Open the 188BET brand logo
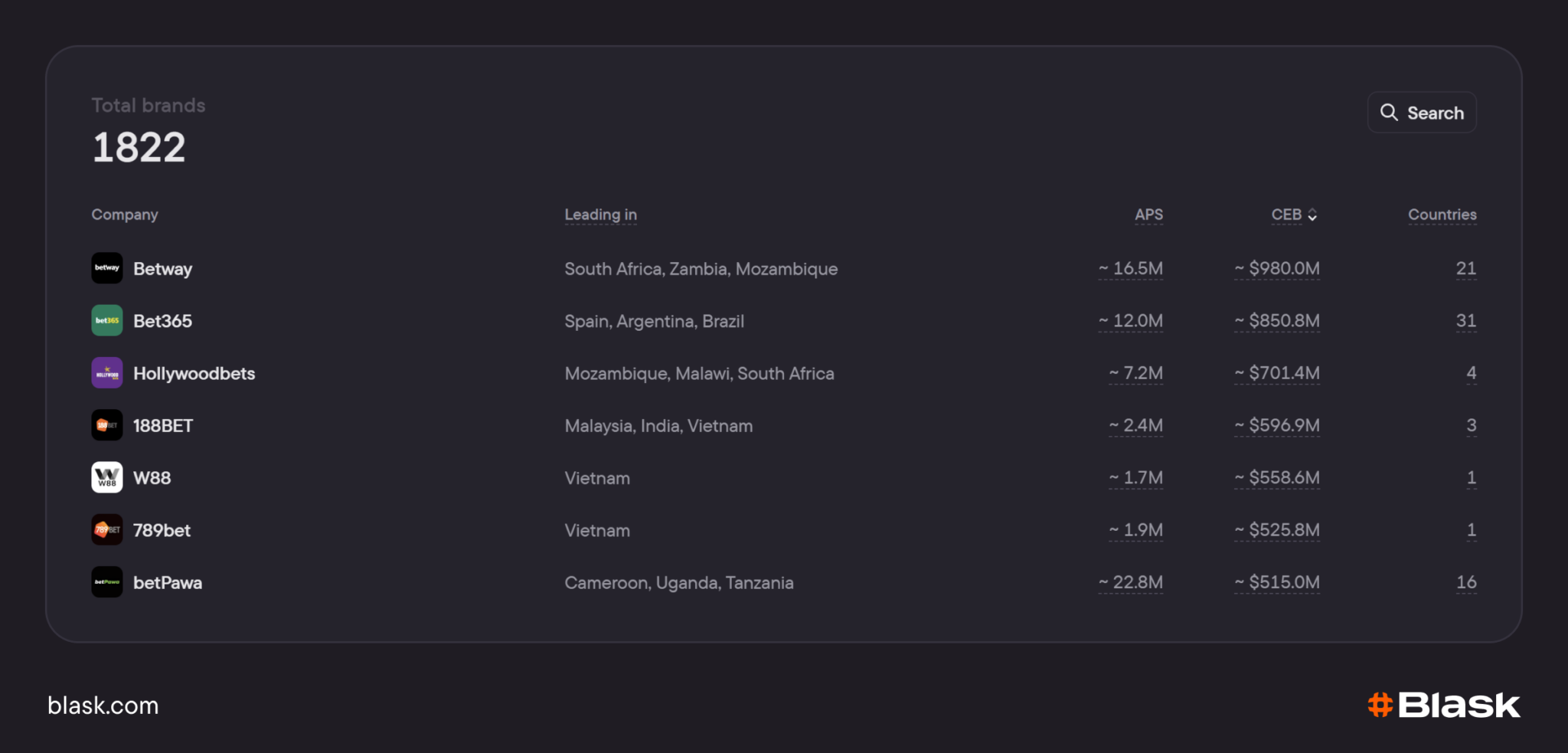 107,425
